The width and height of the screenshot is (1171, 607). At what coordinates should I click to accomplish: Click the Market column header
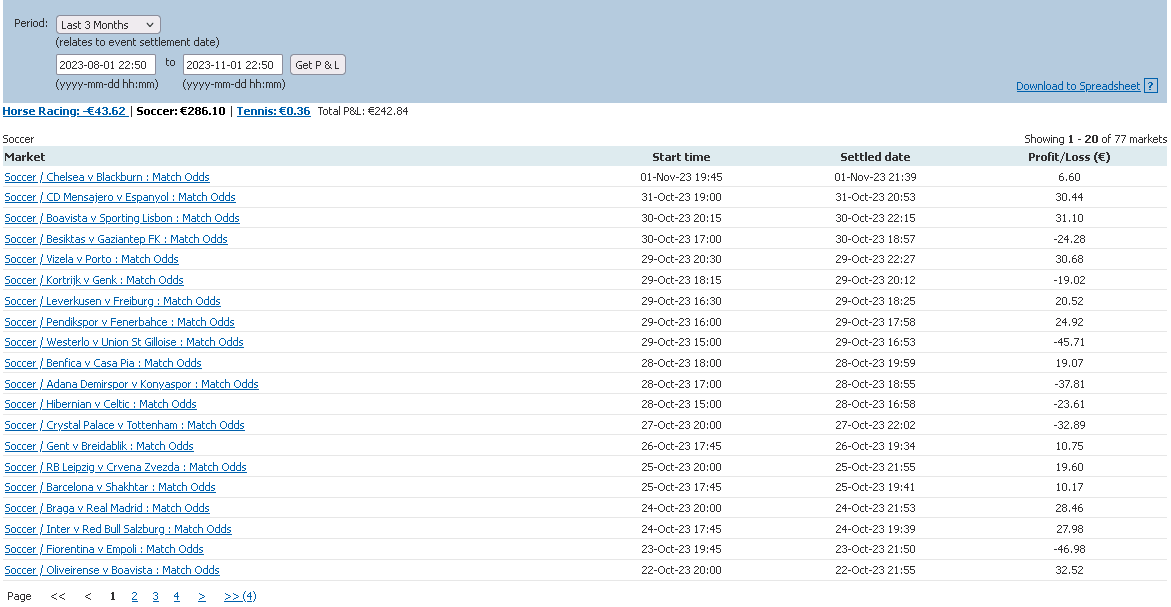click(x=25, y=157)
